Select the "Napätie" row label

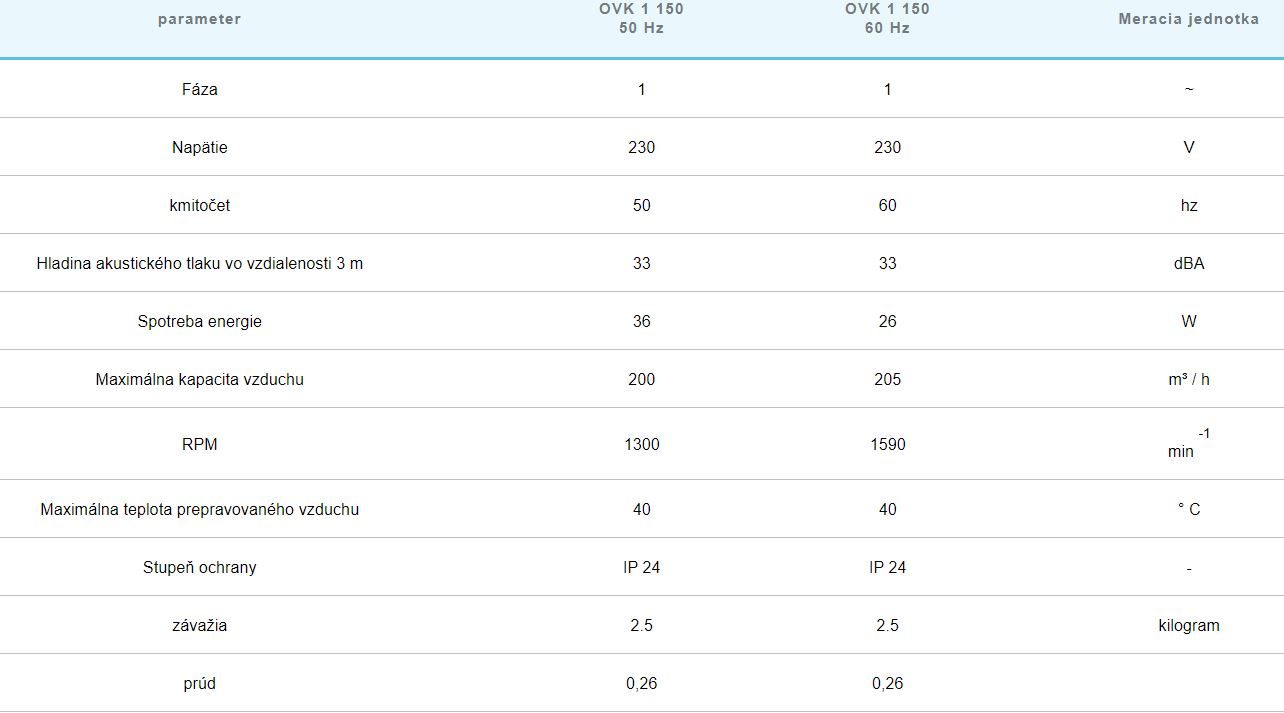pos(199,147)
